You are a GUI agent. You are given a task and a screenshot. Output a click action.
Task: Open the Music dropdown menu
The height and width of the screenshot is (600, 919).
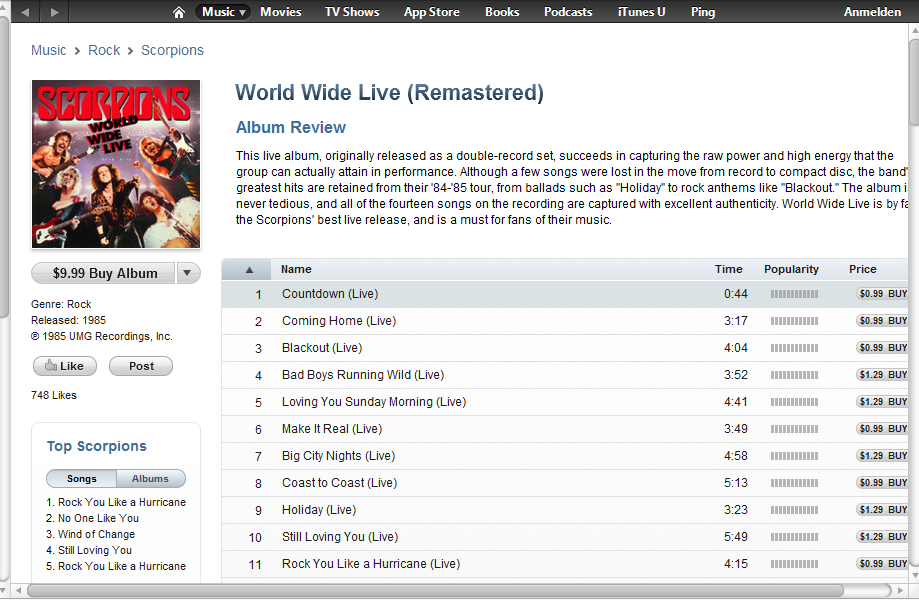[x=224, y=12]
